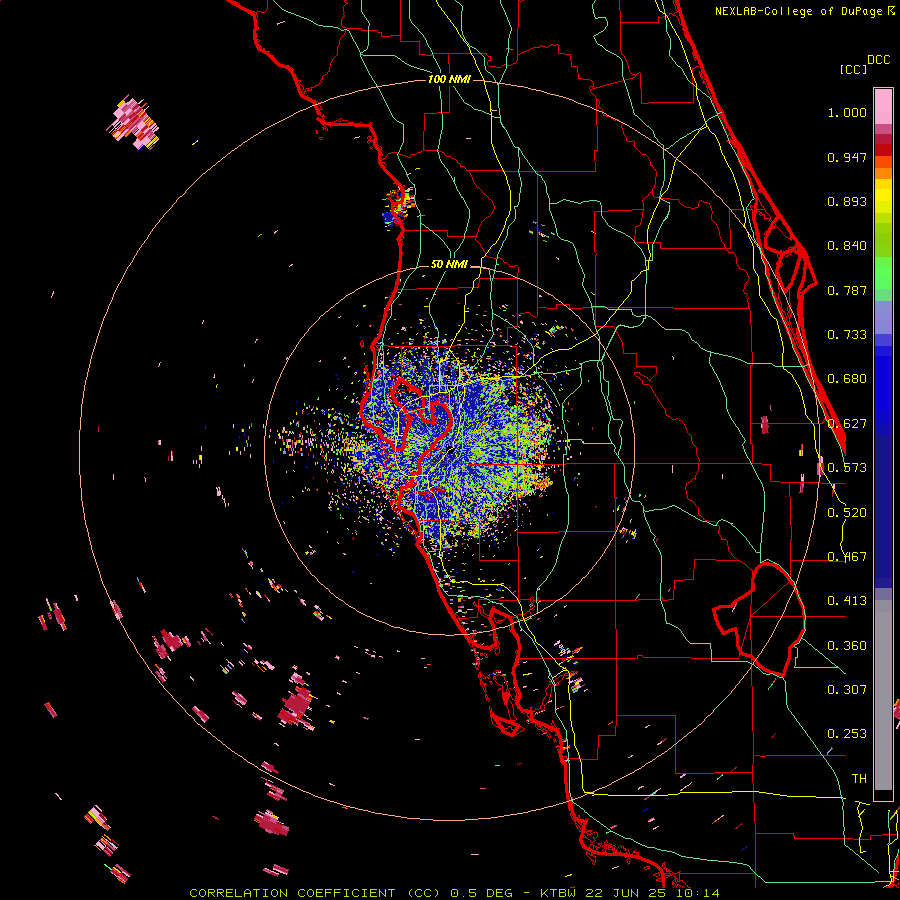Image resolution: width=900 pixels, height=900 pixels.
Task: Select the 0.307 value on color scale
Action: (x=847, y=690)
